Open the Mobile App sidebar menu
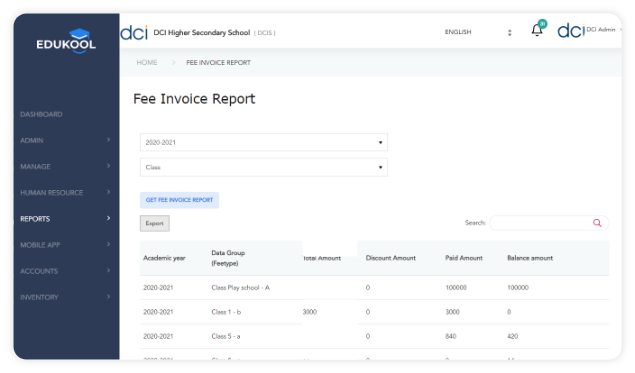This screenshot has height=373, width=635. (x=40, y=245)
